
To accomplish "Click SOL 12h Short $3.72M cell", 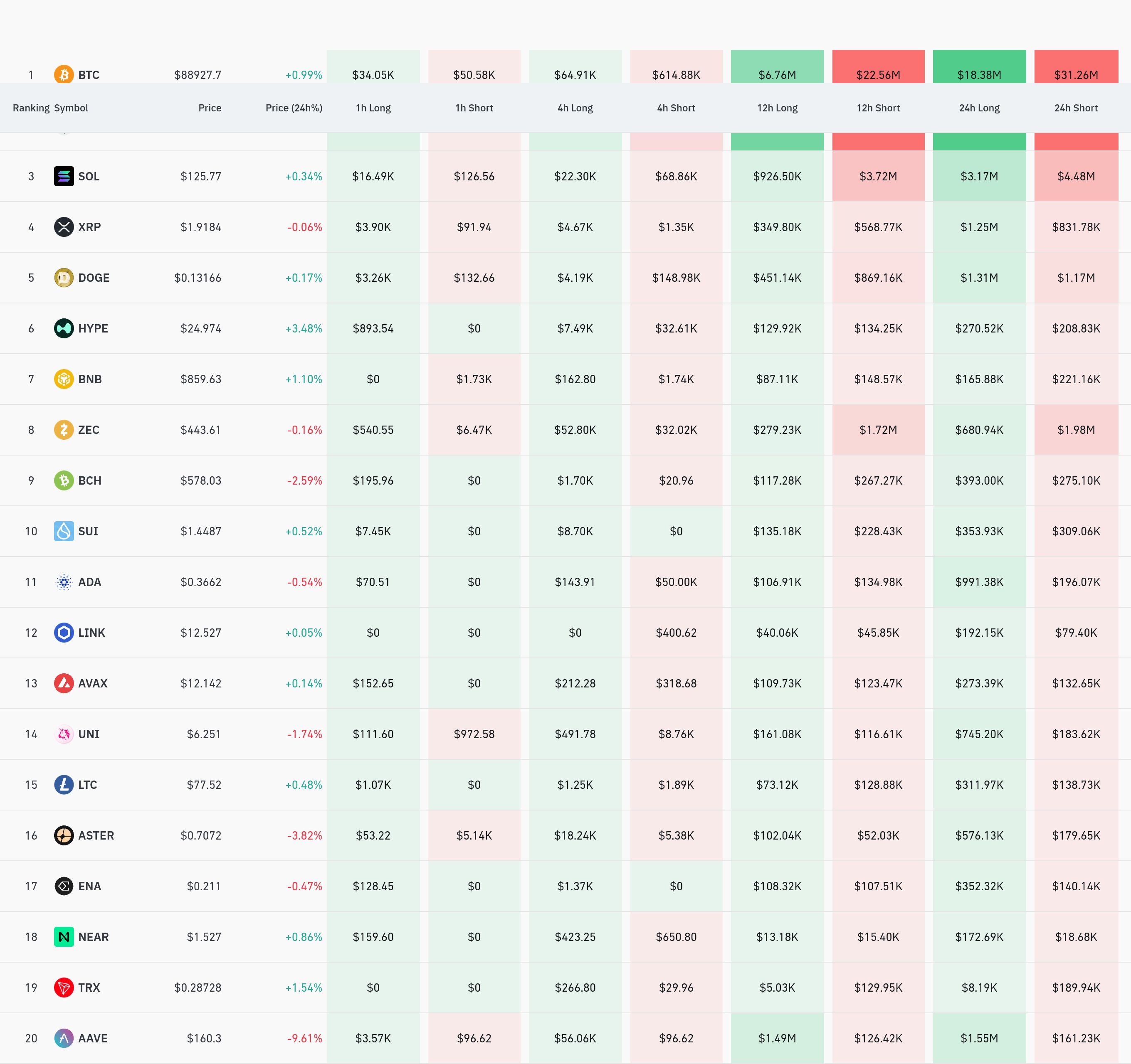I will 878,176.
